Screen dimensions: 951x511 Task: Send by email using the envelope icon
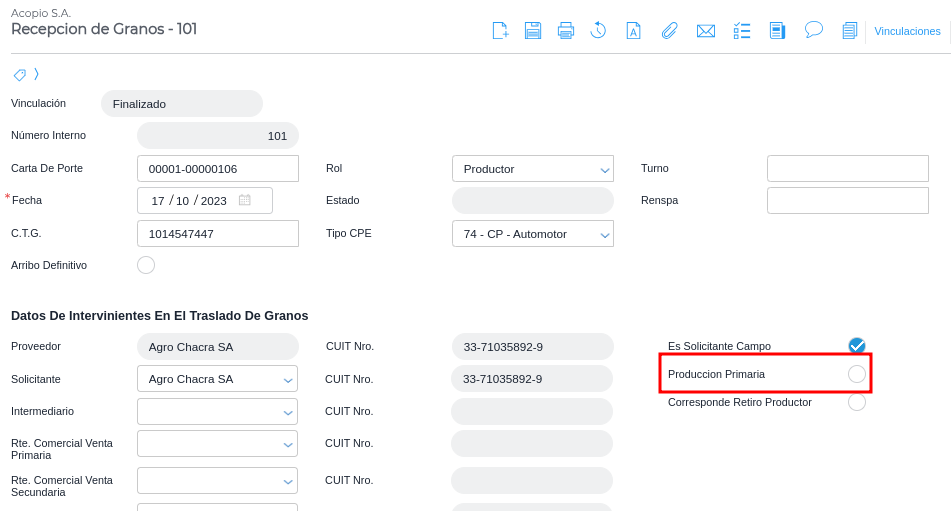point(706,31)
